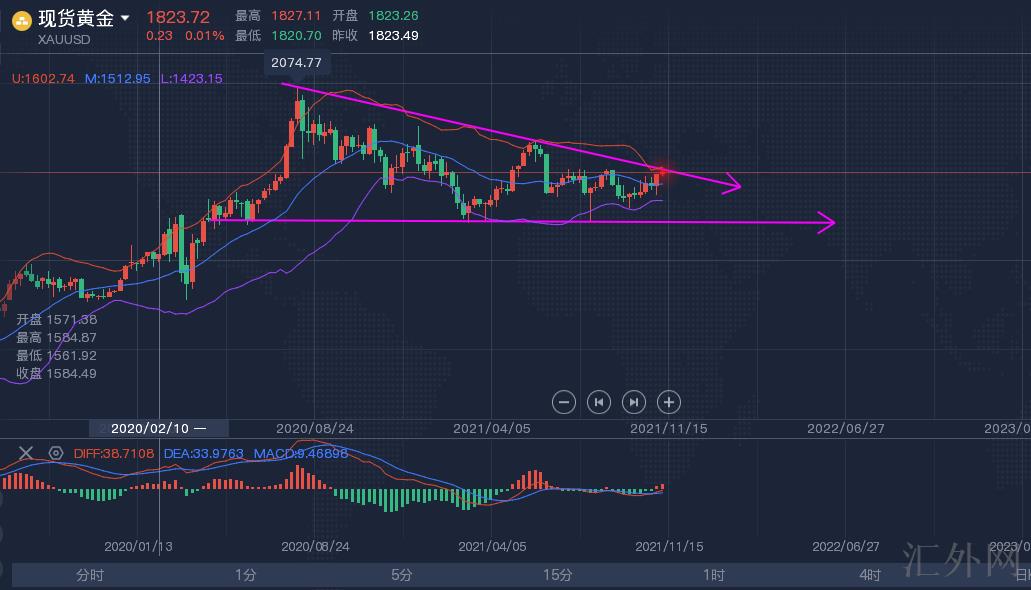Jump to the latest candles with skip-forward icon

coord(634,402)
